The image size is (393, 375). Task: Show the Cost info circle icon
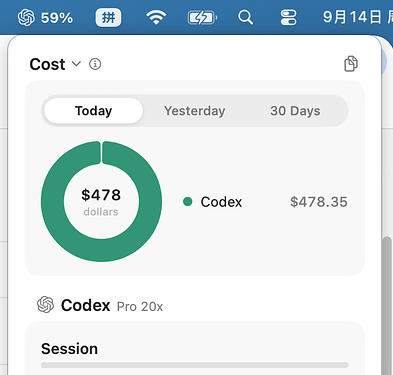95,64
